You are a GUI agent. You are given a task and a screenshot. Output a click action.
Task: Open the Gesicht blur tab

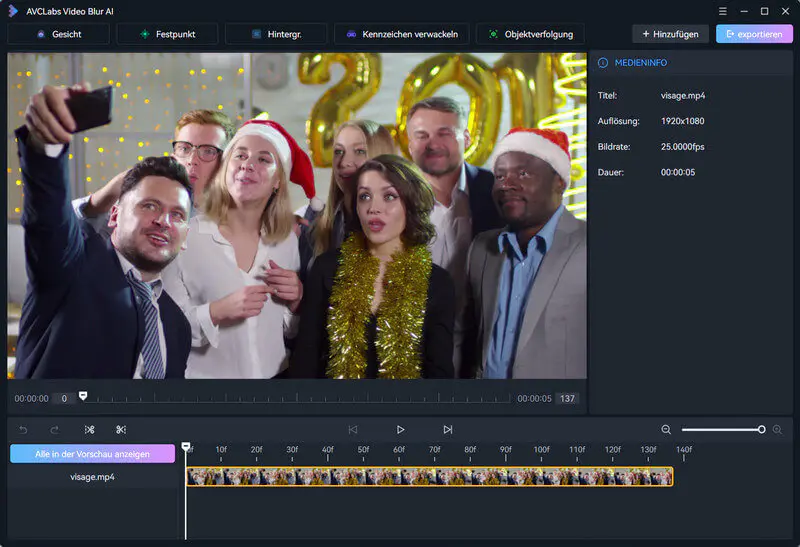pyautogui.click(x=59, y=34)
